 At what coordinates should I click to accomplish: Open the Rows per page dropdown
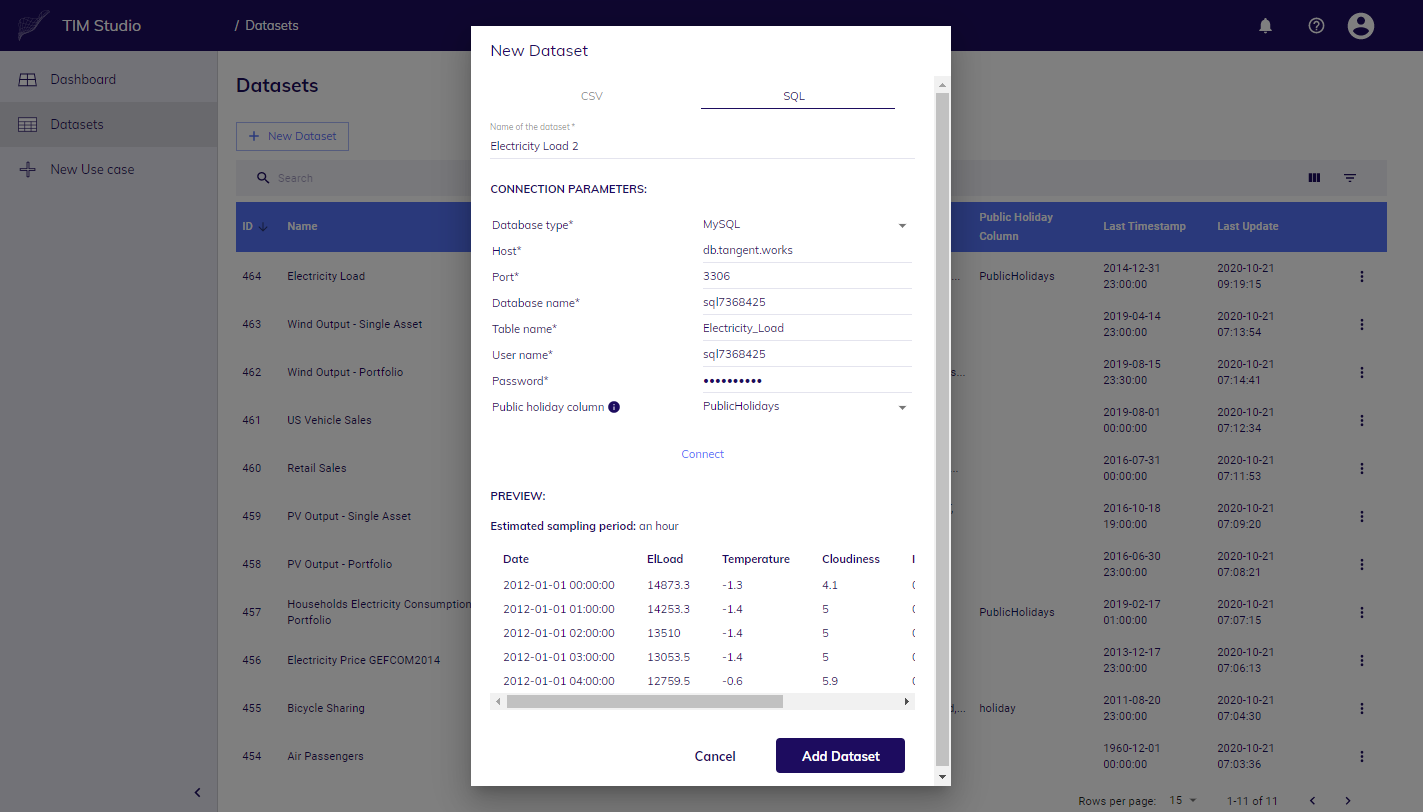click(1182, 801)
